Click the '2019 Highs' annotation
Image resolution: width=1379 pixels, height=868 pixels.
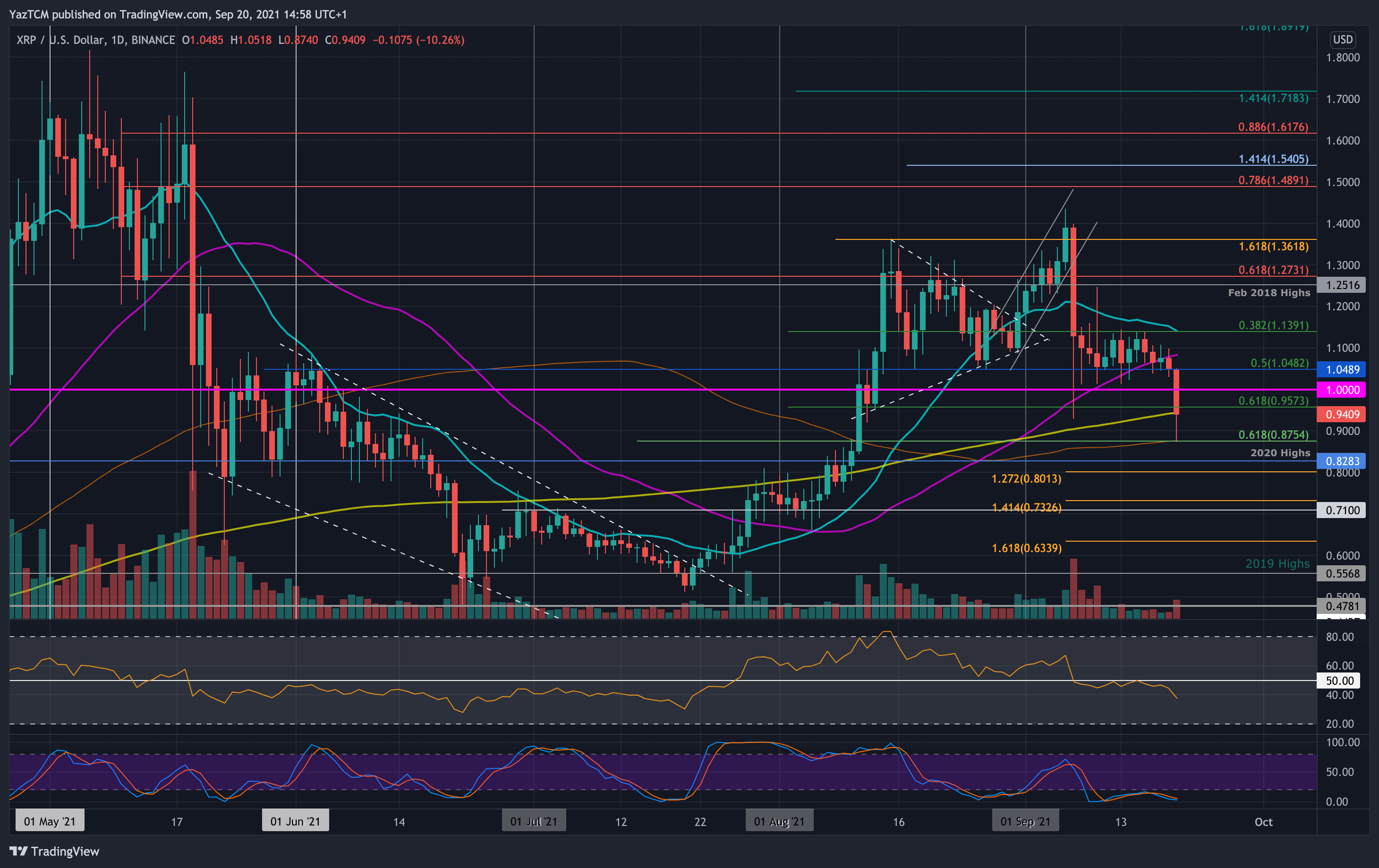point(1277,564)
